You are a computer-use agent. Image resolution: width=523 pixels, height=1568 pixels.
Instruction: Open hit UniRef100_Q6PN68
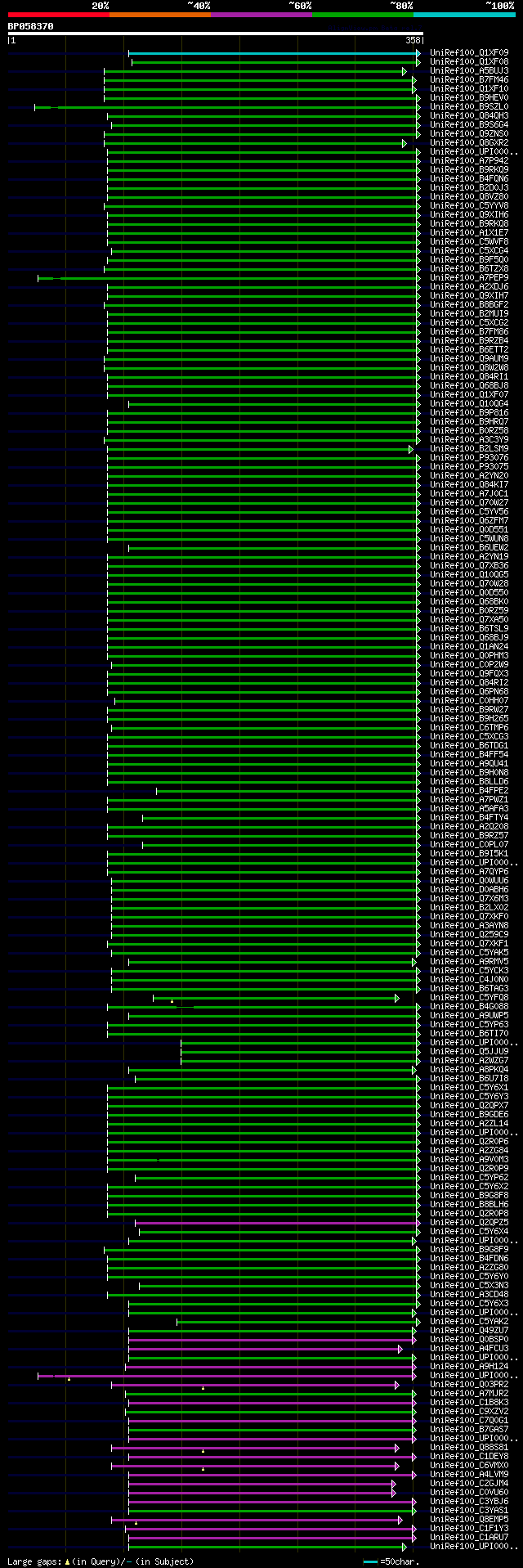click(469, 691)
